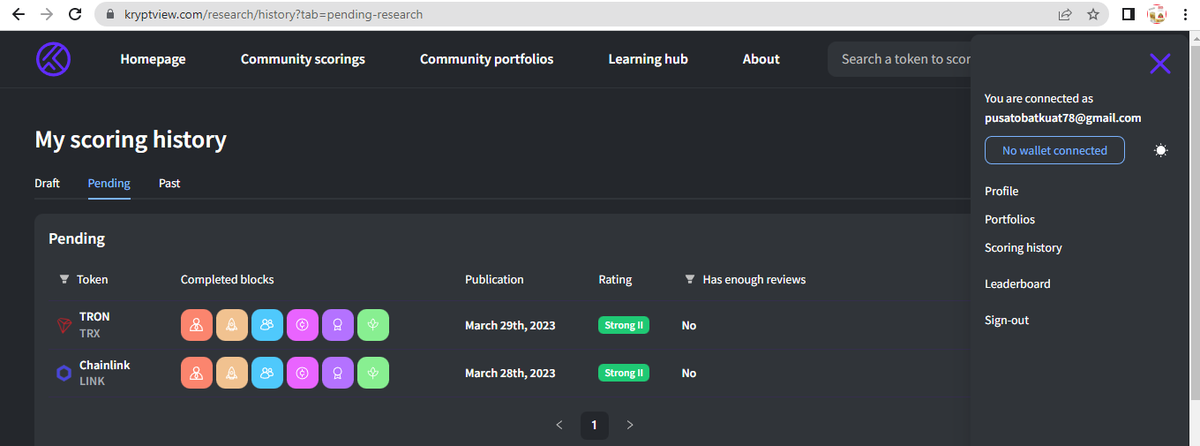Select page 1 in pagination
This screenshot has height=446, width=1200.
click(594, 425)
